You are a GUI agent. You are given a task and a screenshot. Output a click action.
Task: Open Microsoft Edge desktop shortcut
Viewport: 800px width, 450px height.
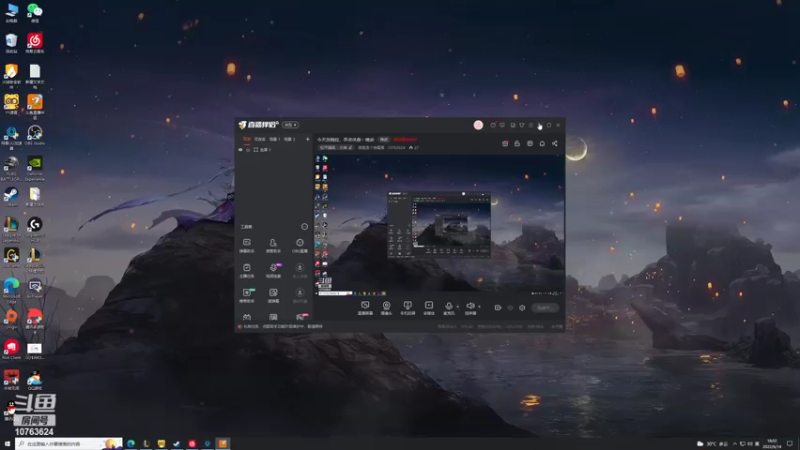[x=11, y=291]
